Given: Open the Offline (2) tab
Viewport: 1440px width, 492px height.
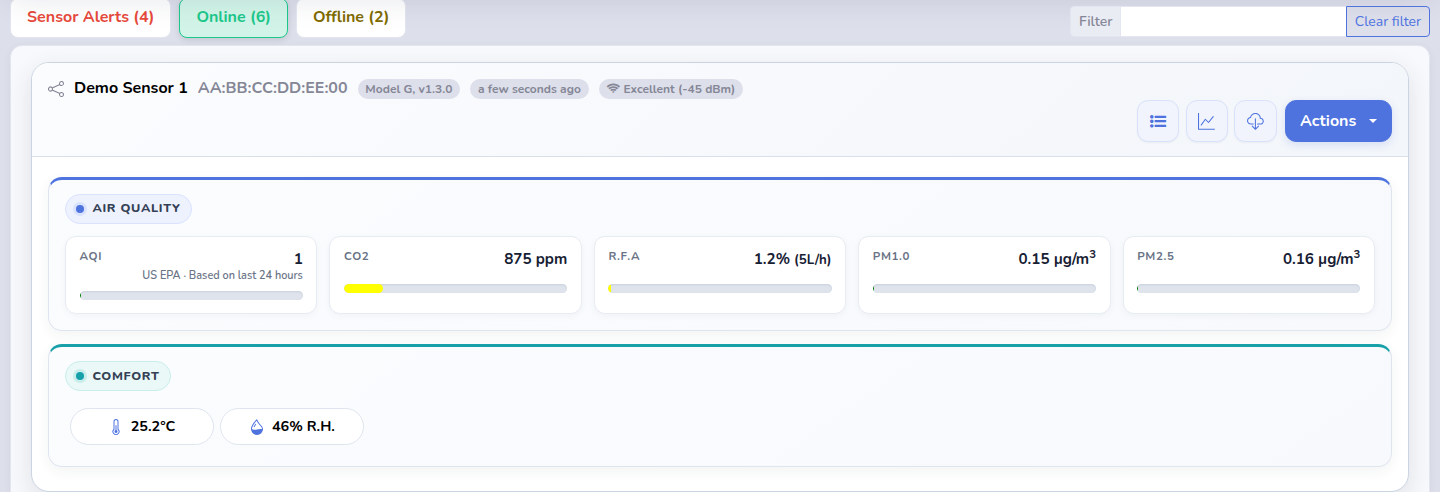Looking at the screenshot, I should point(351,18).
